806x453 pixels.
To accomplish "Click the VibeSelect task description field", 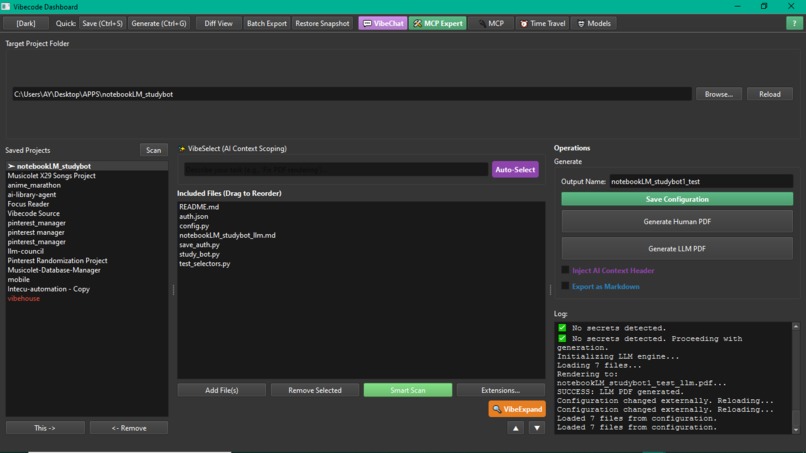I will coord(336,170).
